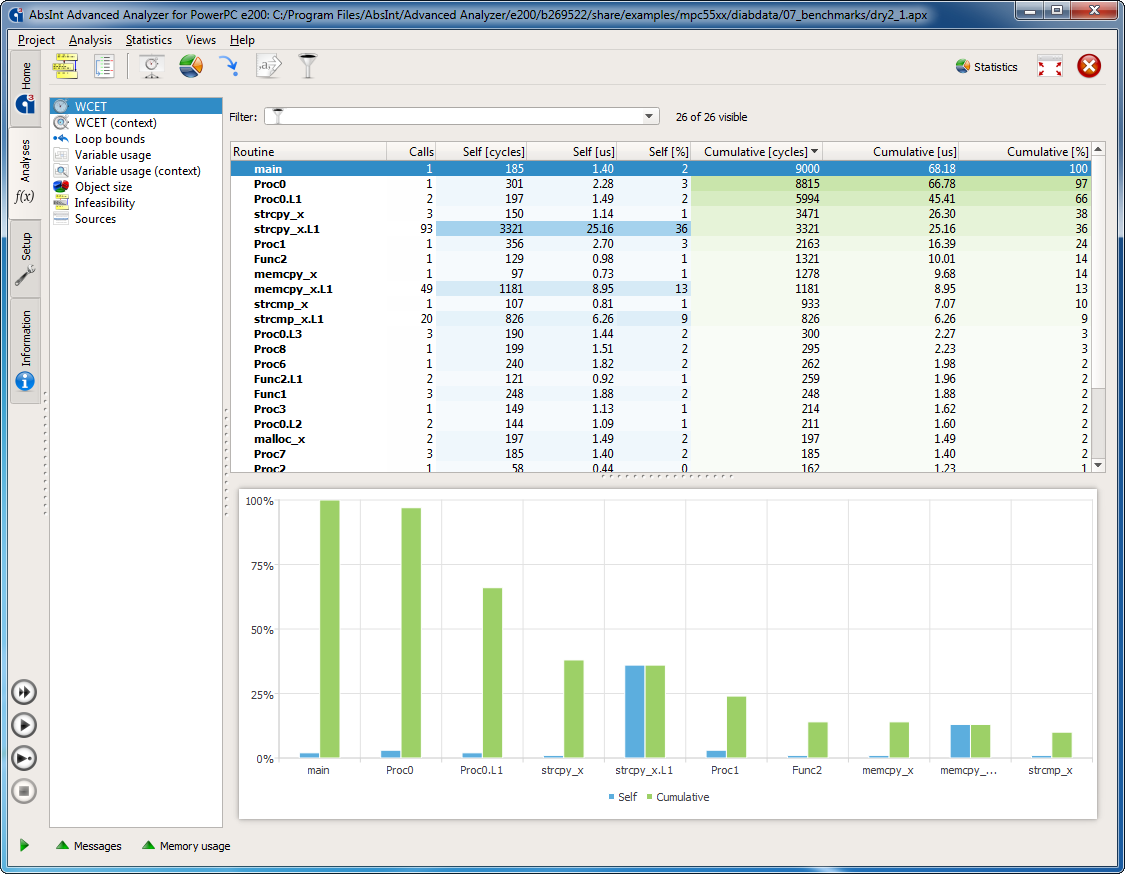Open the Help menu
This screenshot has height=874, width=1125.
(242, 40)
